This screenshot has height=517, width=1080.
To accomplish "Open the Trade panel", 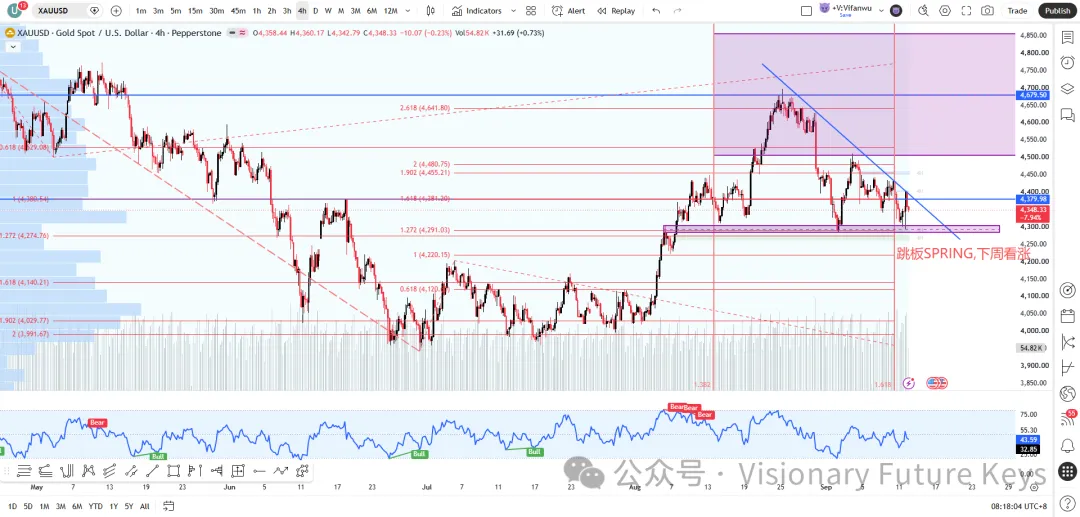I will 1017,11.
